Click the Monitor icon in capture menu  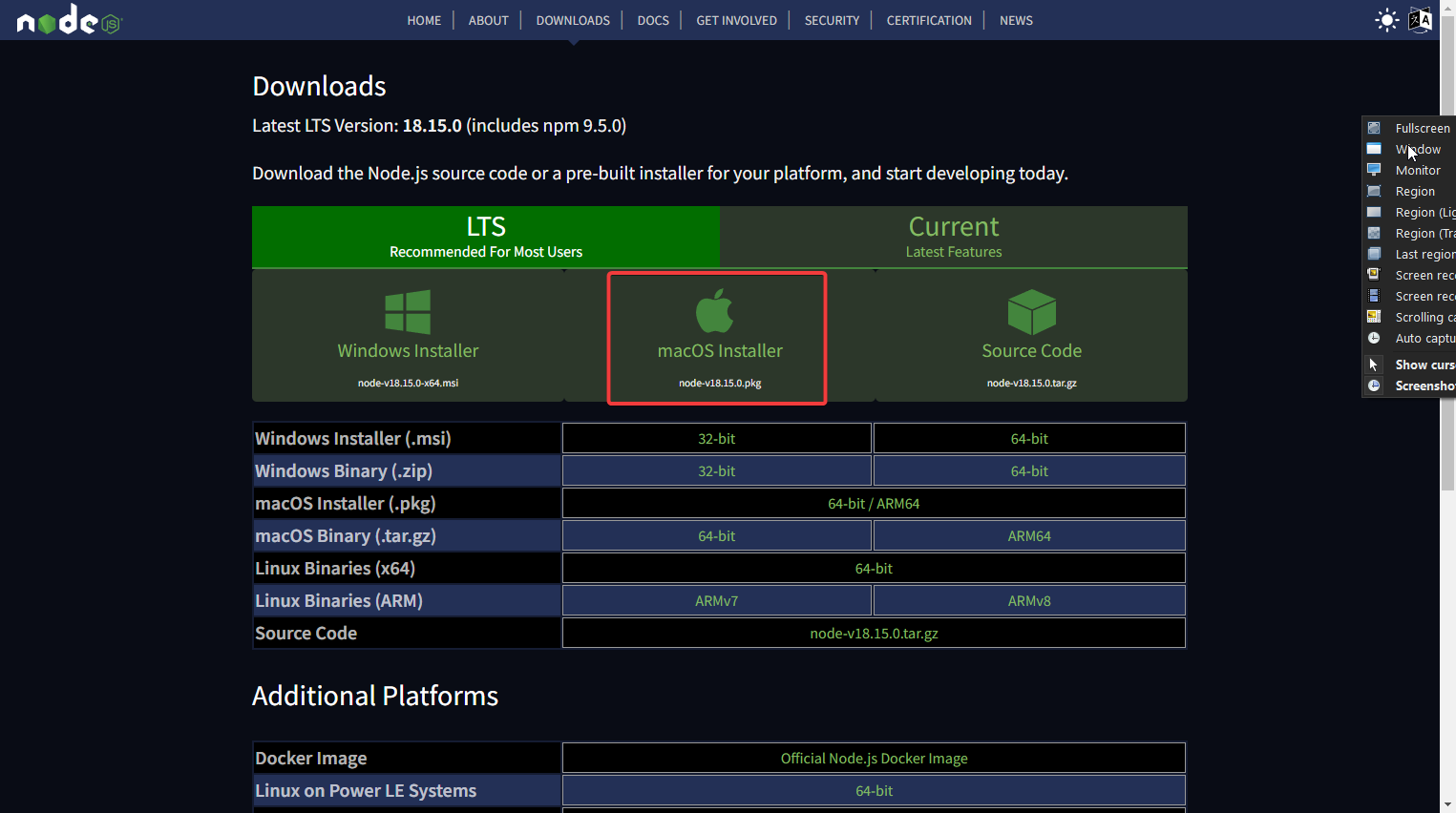click(1374, 170)
